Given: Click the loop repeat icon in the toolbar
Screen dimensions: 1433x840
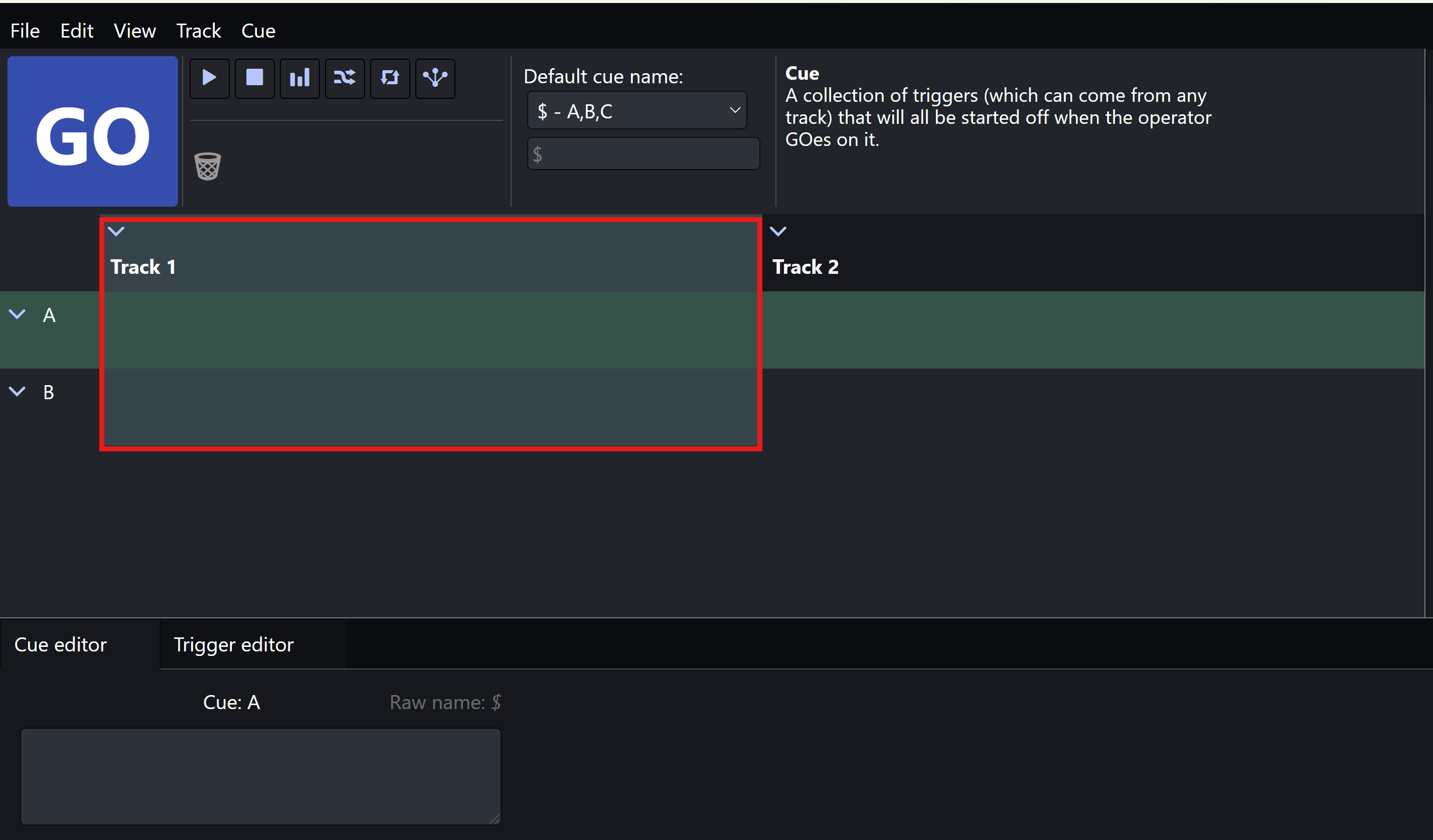Looking at the screenshot, I should (390, 78).
